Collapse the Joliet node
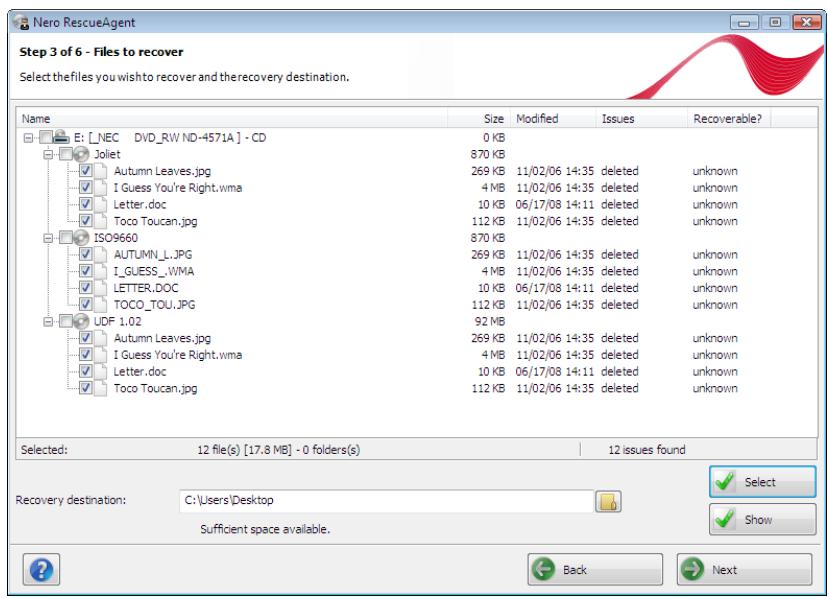This screenshot has height=598, width=829. coord(48,154)
